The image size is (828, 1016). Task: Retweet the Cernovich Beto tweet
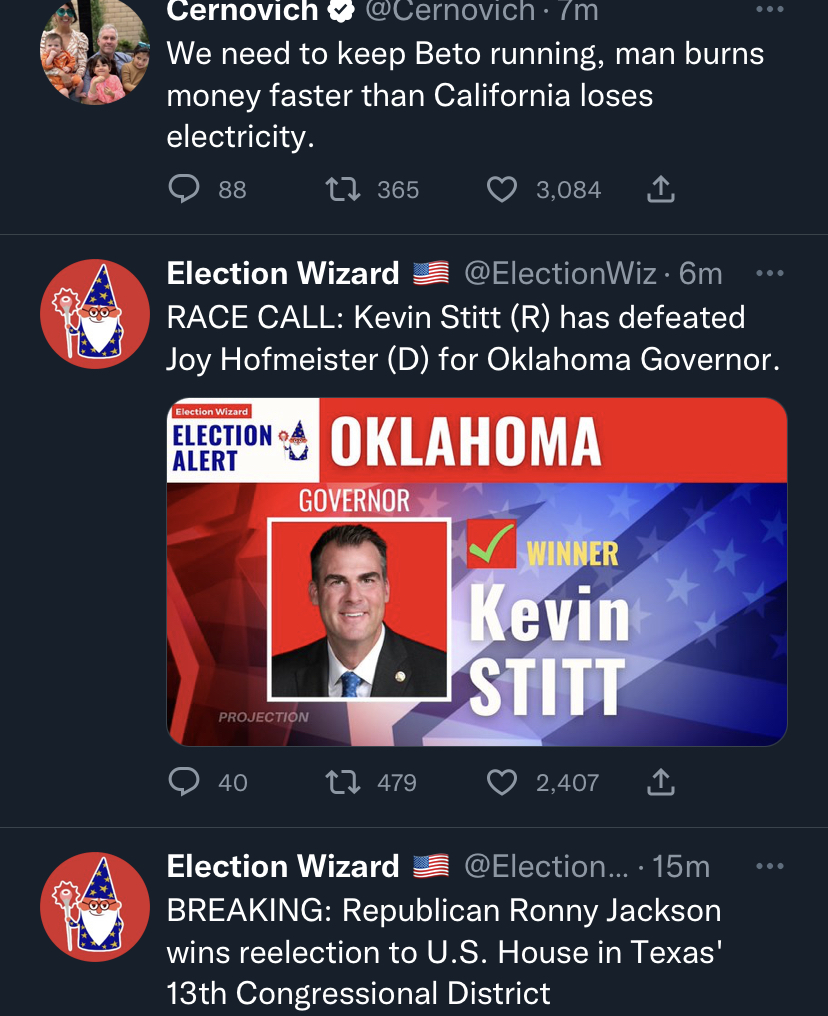pyautogui.click(x=342, y=189)
